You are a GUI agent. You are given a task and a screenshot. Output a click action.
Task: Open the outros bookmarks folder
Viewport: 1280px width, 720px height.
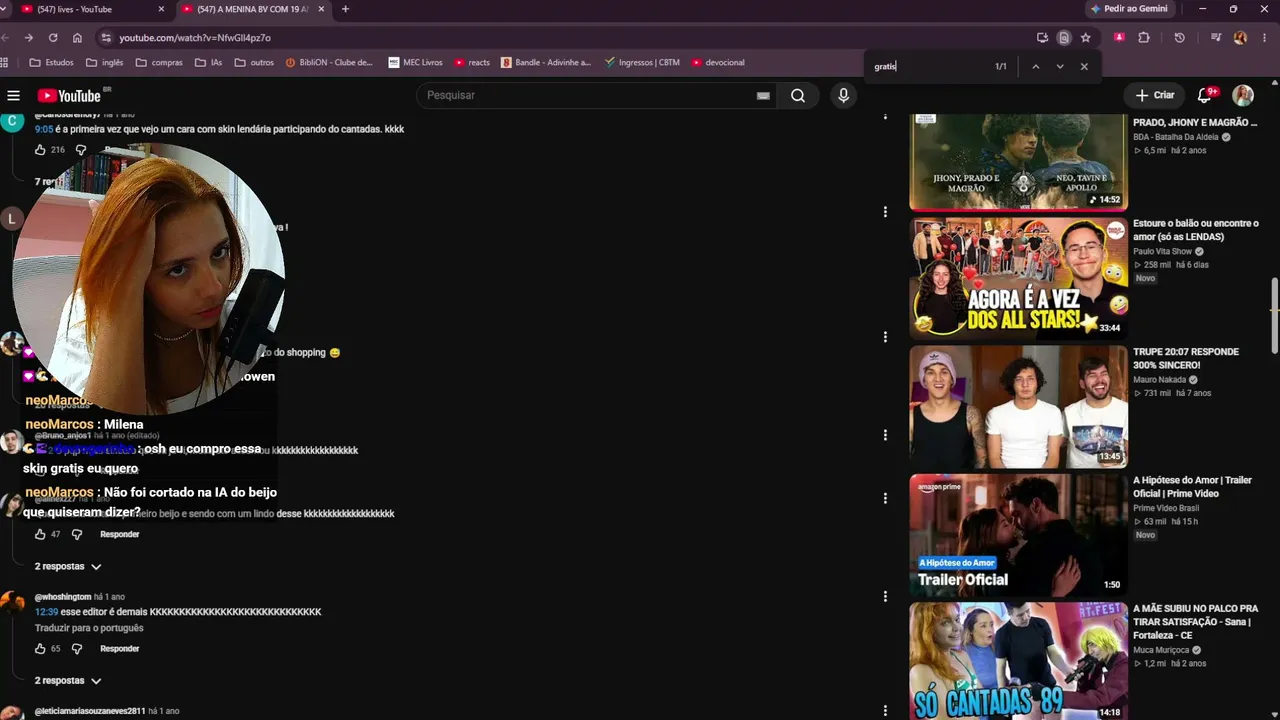254,62
